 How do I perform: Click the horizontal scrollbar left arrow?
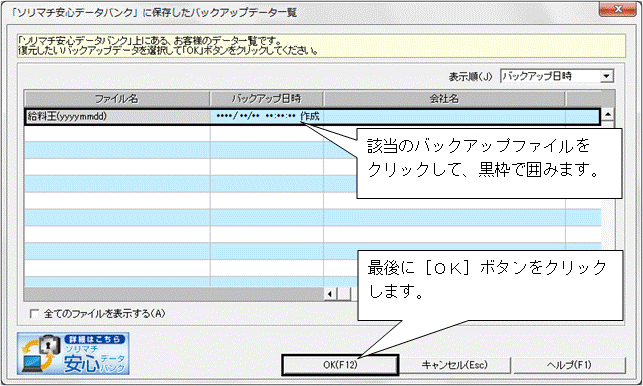click(330, 293)
